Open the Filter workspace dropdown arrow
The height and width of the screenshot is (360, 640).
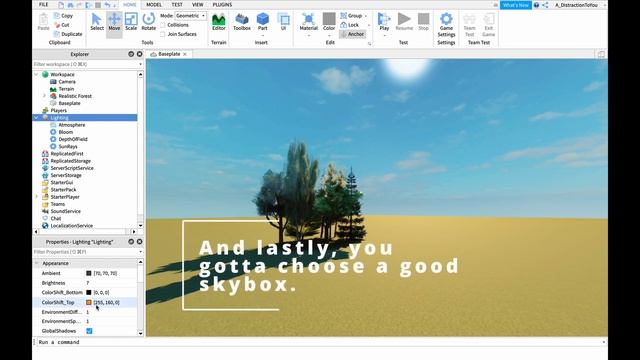click(x=140, y=64)
